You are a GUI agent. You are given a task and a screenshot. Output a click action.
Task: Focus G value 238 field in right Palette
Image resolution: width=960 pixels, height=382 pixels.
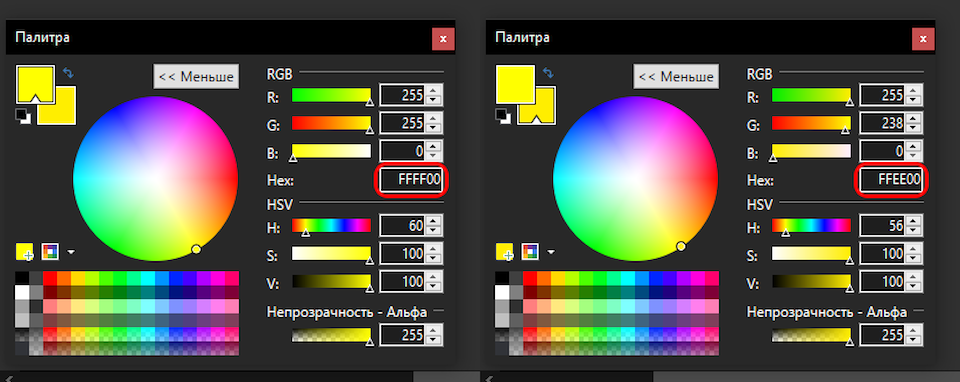(x=883, y=123)
